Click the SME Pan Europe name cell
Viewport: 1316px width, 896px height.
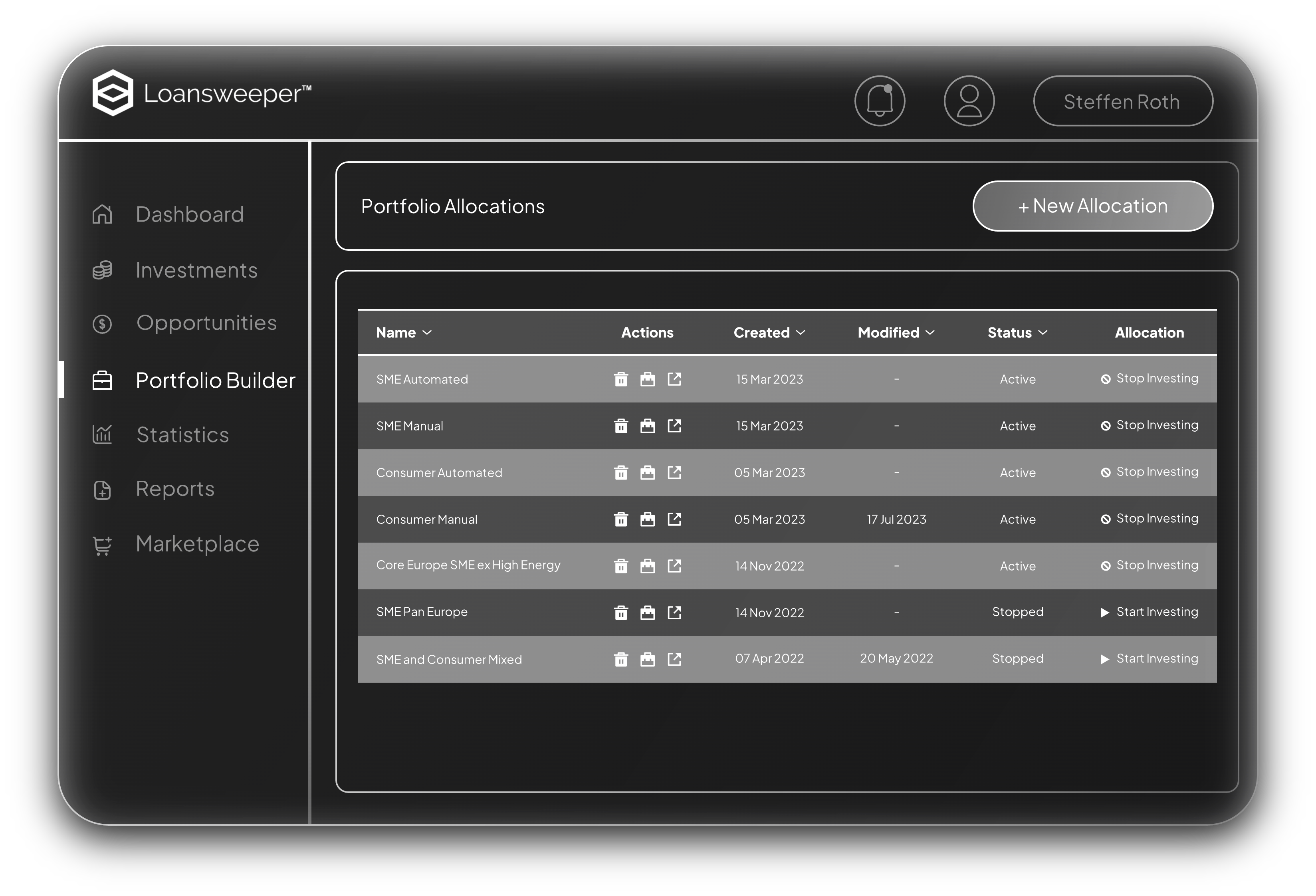click(x=422, y=612)
